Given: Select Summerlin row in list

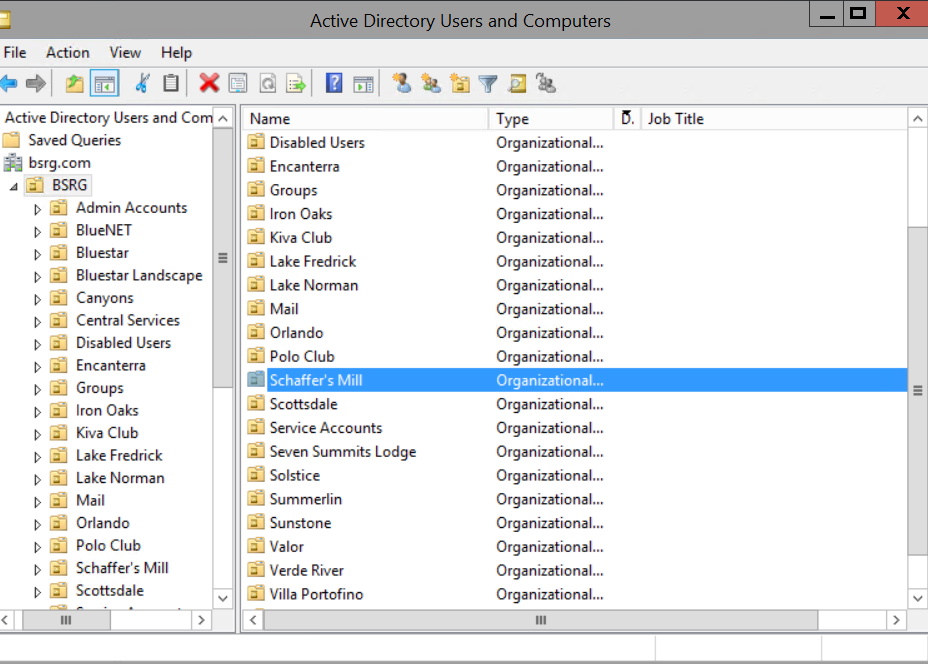Looking at the screenshot, I should pyautogui.click(x=576, y=499).
